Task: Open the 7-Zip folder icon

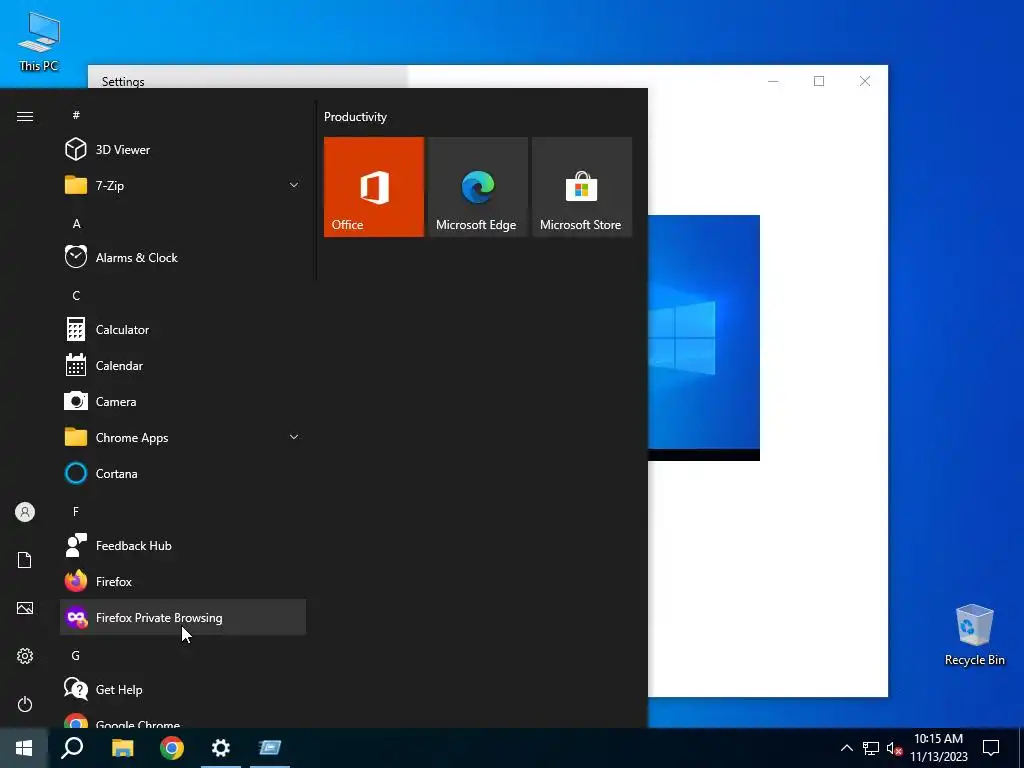Action: click(x=76, y=185)
